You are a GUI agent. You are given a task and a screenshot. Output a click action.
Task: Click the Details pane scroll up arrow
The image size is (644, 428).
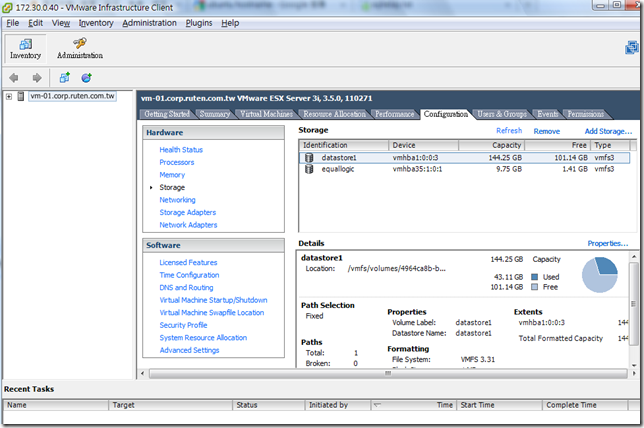click(x=634, y=257)
